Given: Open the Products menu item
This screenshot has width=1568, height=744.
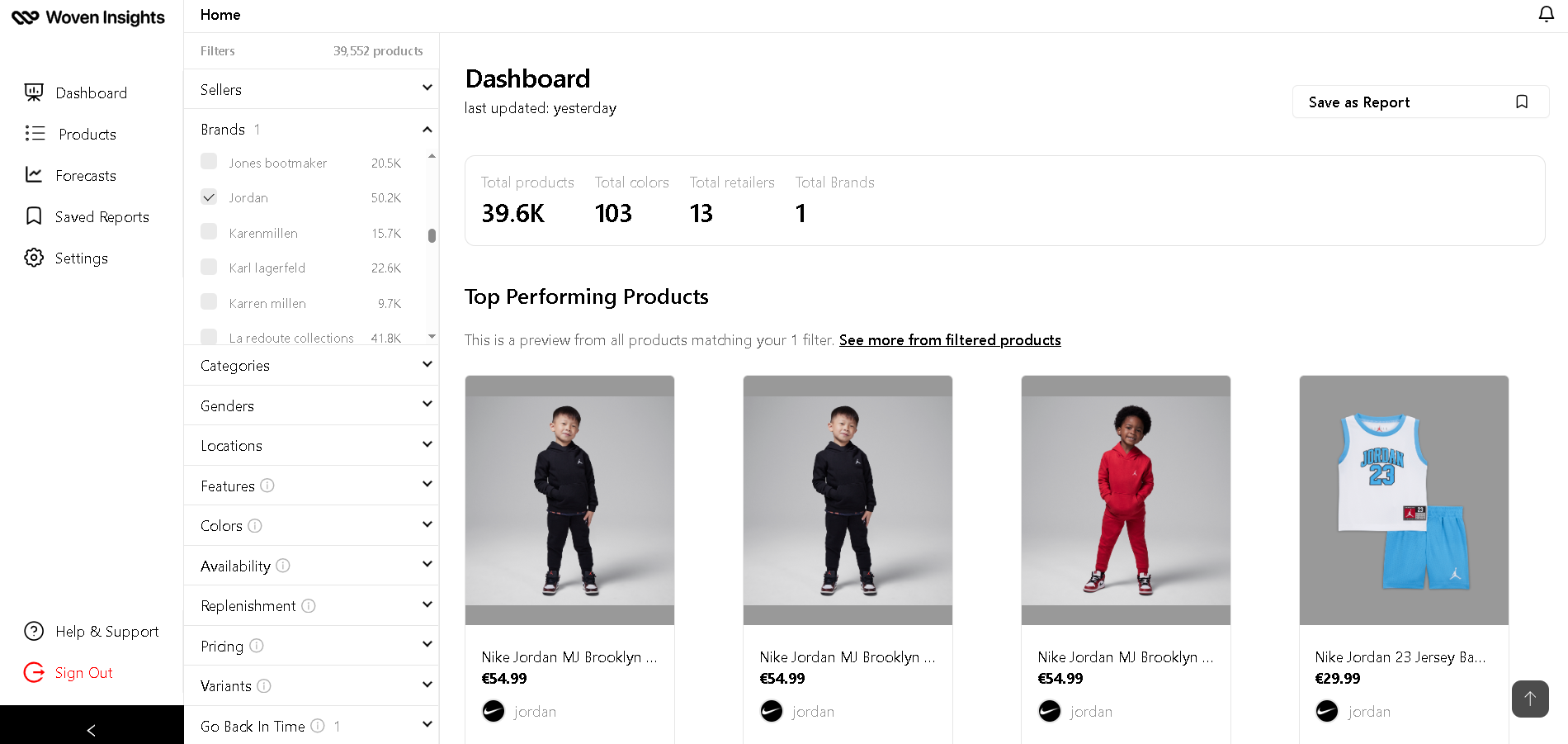Looking at the screenshot, I should point(87,134).
